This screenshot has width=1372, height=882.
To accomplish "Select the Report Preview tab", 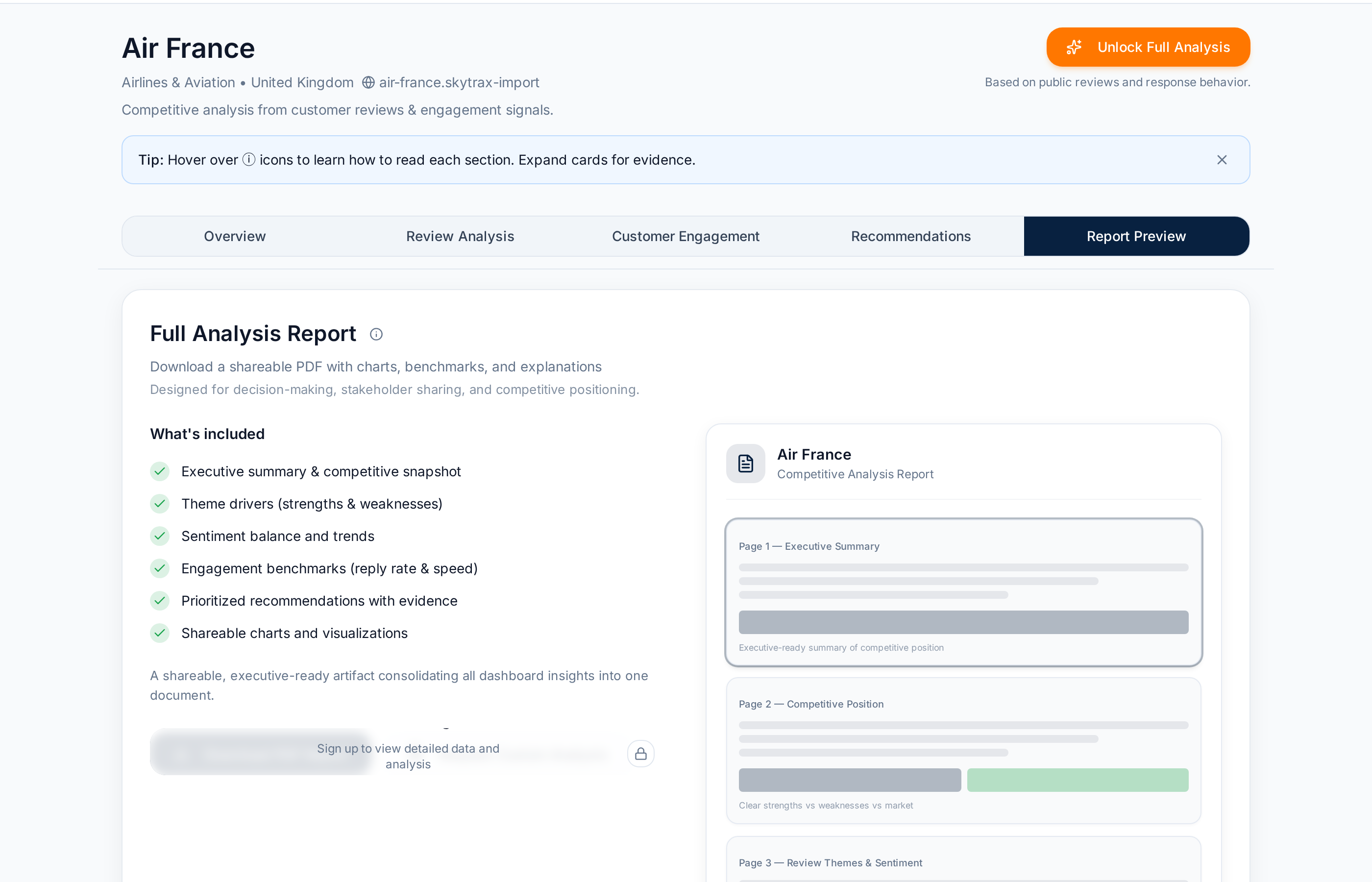I will (1136, 236).
